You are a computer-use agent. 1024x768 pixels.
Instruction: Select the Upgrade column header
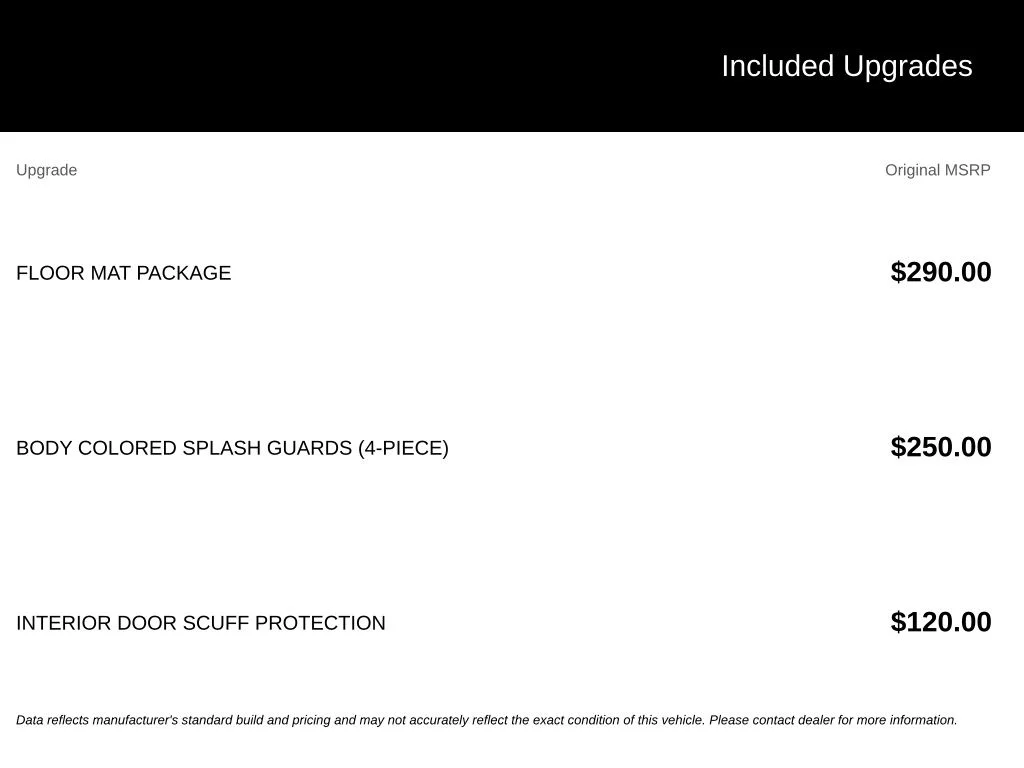coord(46,170)
